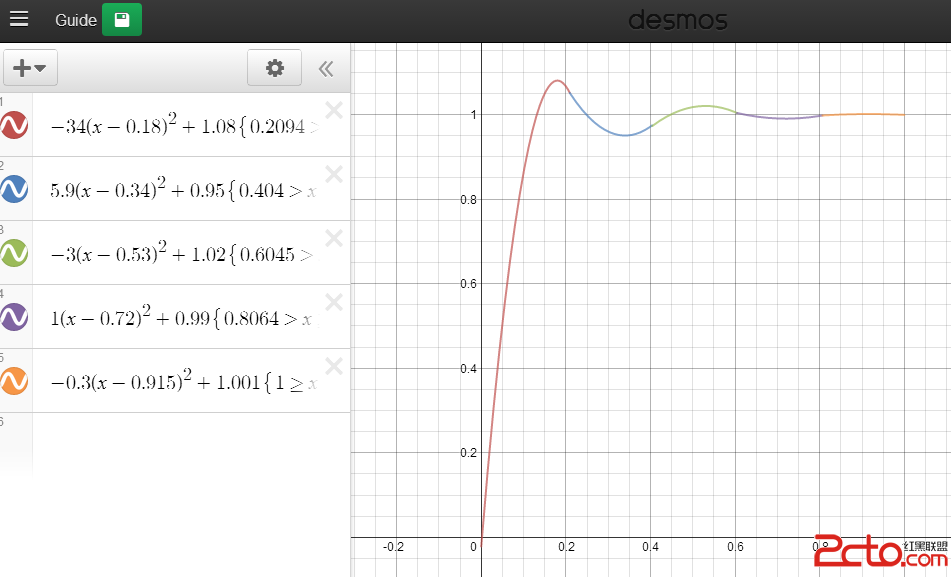This screenshot has height=577, width=951.
Task: Edit expression 1(x − 0.72)² + 0.99
Action: coord(184,317)
